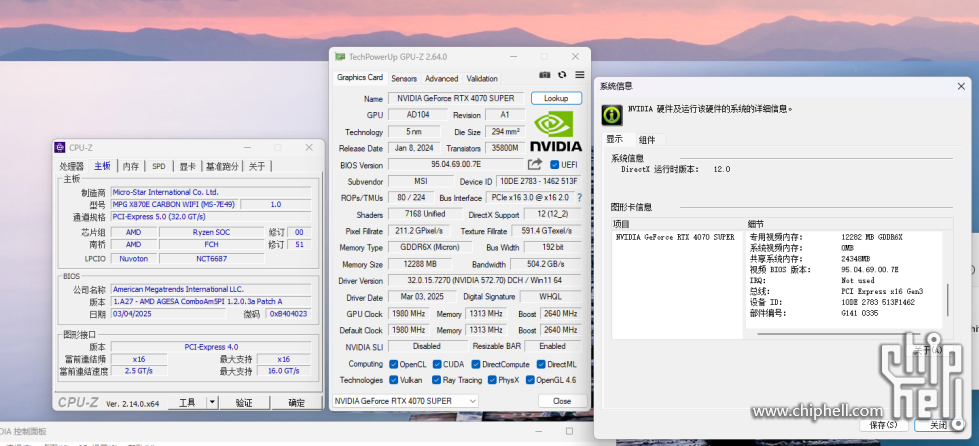Select the CPU-Z 主板 tab
Image resolution: width=979 pixels, height=446 pixels.
point(102,166)
